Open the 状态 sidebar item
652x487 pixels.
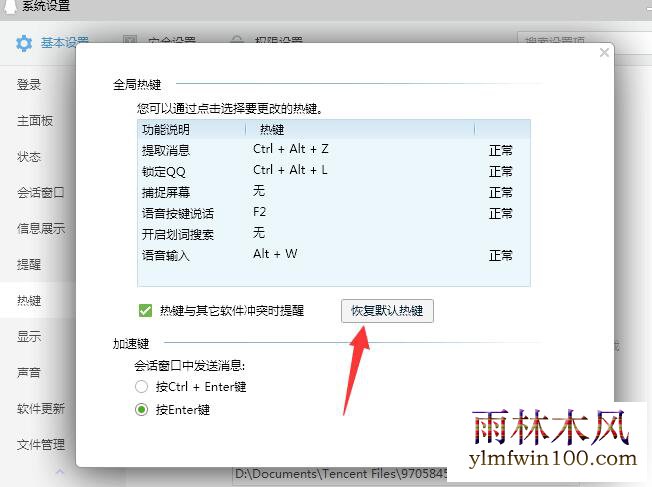point(29,157)
